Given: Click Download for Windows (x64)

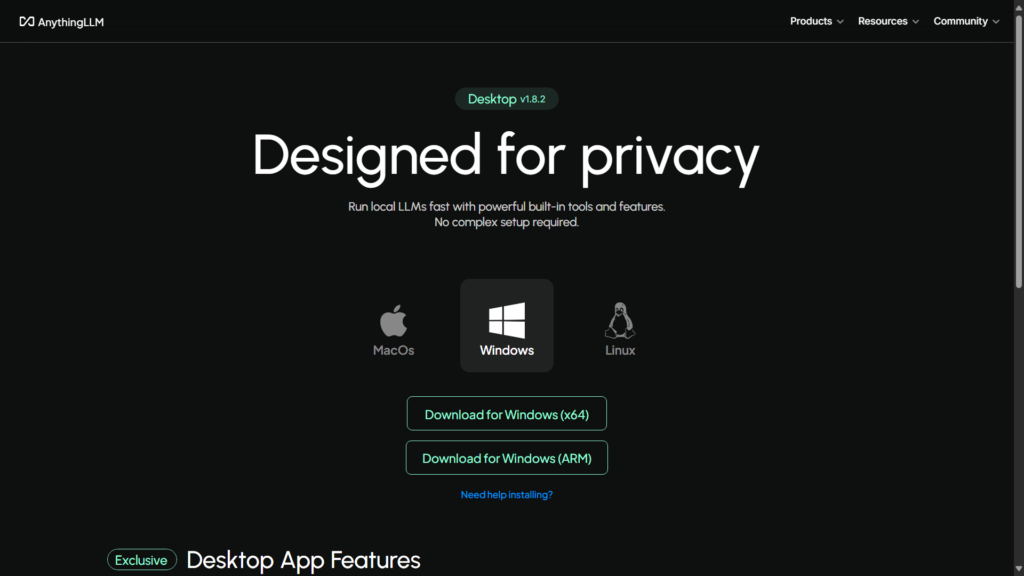Looking at the screenshot, I should [x=507, y=414].
